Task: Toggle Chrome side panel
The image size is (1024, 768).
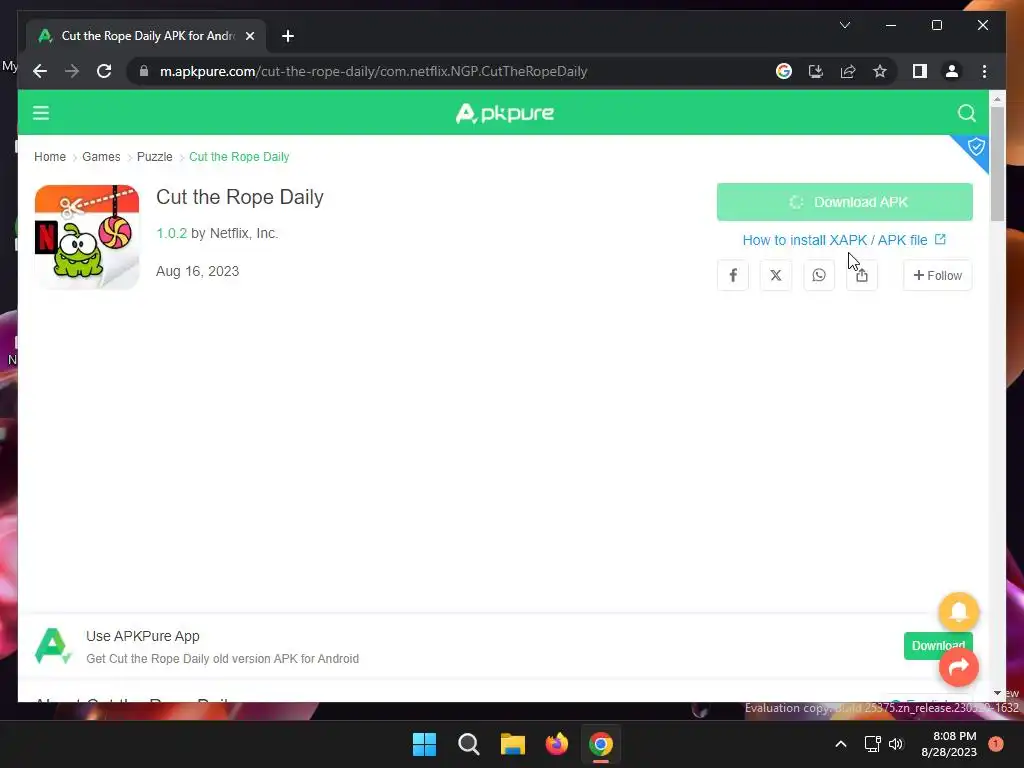Action: [x=920, y=71]
